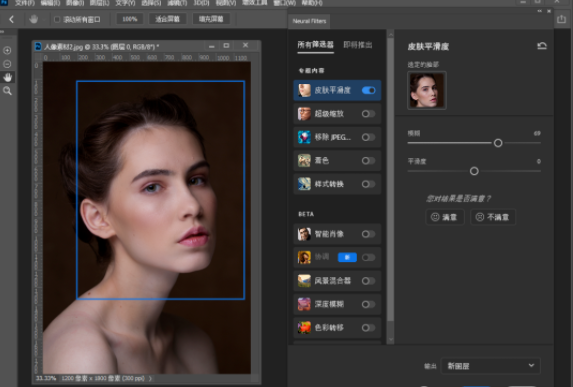
Task: Click the 满意 feedback button
Action: coord(445,217)
